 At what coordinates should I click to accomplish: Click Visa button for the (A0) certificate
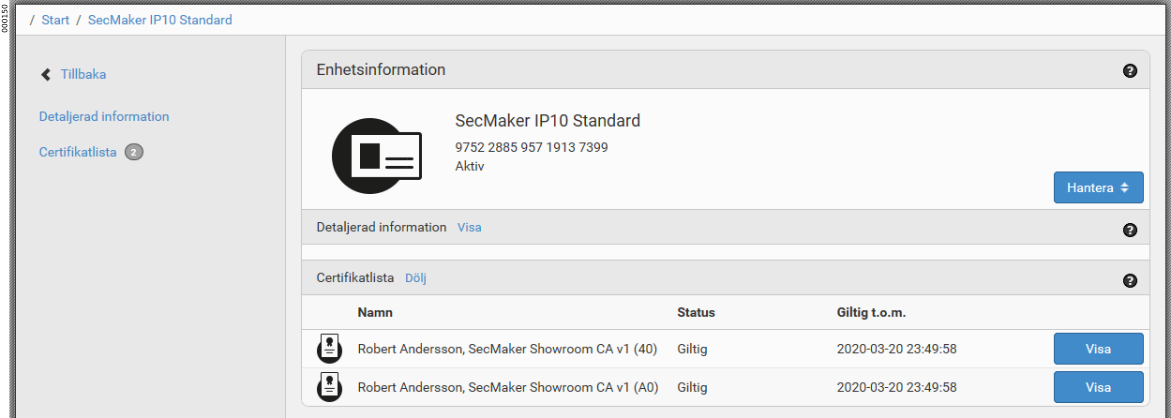(x=1098, y=387)
